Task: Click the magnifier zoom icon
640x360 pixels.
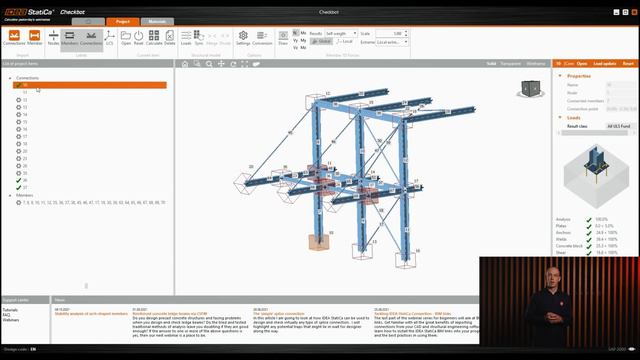Action: [x=209, y=64]
